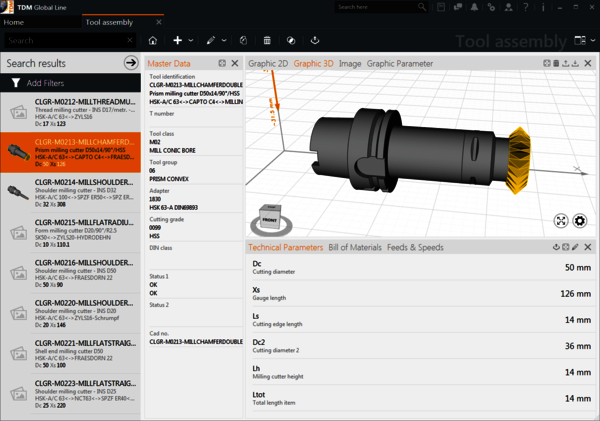Screen dimensions: 600x421
Task: Switch to the Graphic 2D tab
Action: [268, 64]
